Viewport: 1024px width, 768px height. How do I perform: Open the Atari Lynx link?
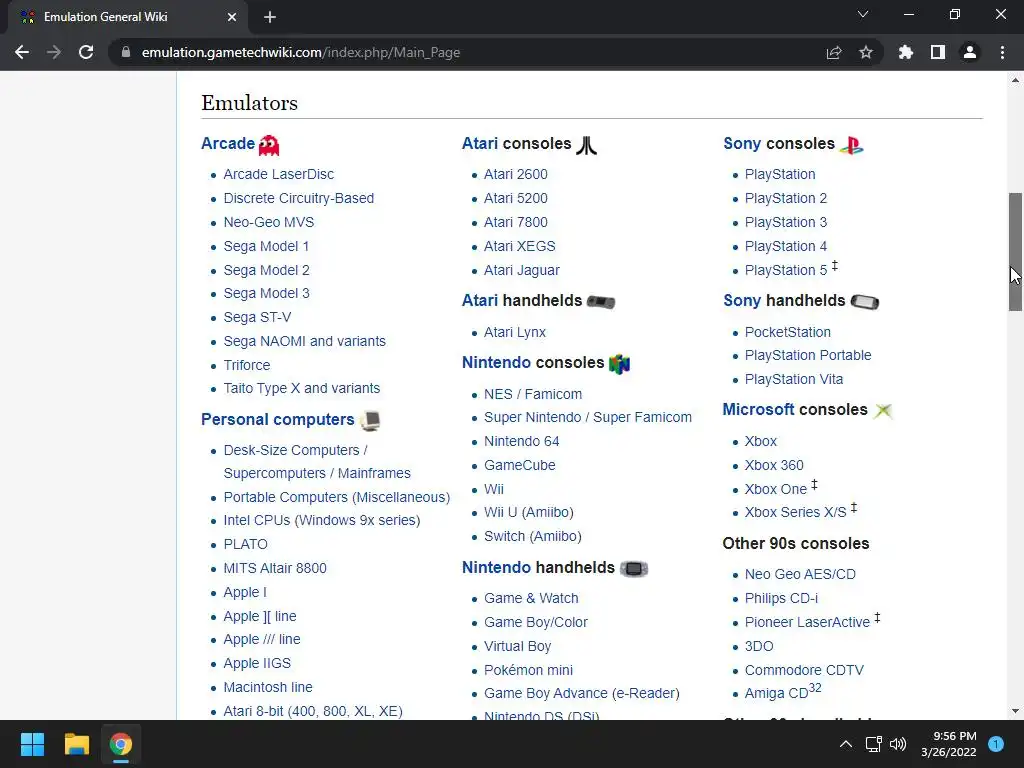pyautogui.click(x=515, y=332)
